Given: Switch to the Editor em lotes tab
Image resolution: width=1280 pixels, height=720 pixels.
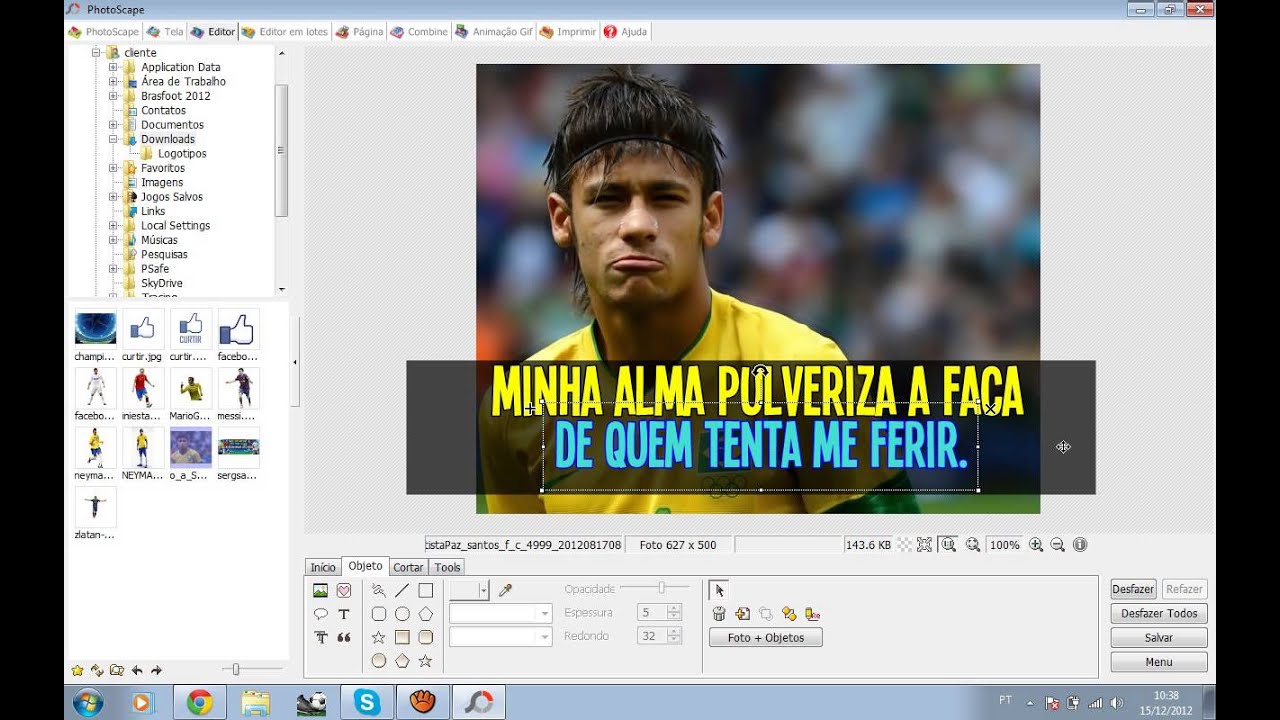Looking at the screenshot, I should click(x=285, y=32).
